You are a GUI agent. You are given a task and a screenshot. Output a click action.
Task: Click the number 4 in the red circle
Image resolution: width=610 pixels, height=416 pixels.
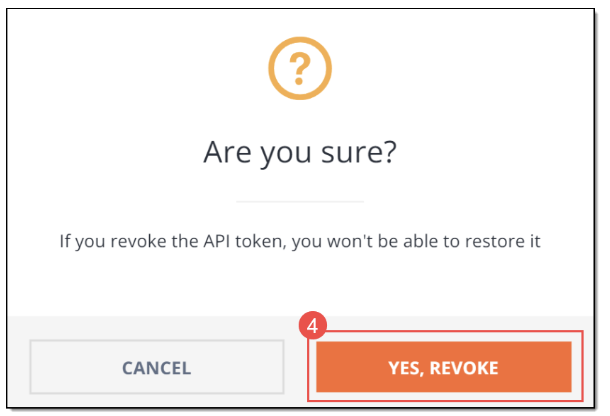pos(312,326)
